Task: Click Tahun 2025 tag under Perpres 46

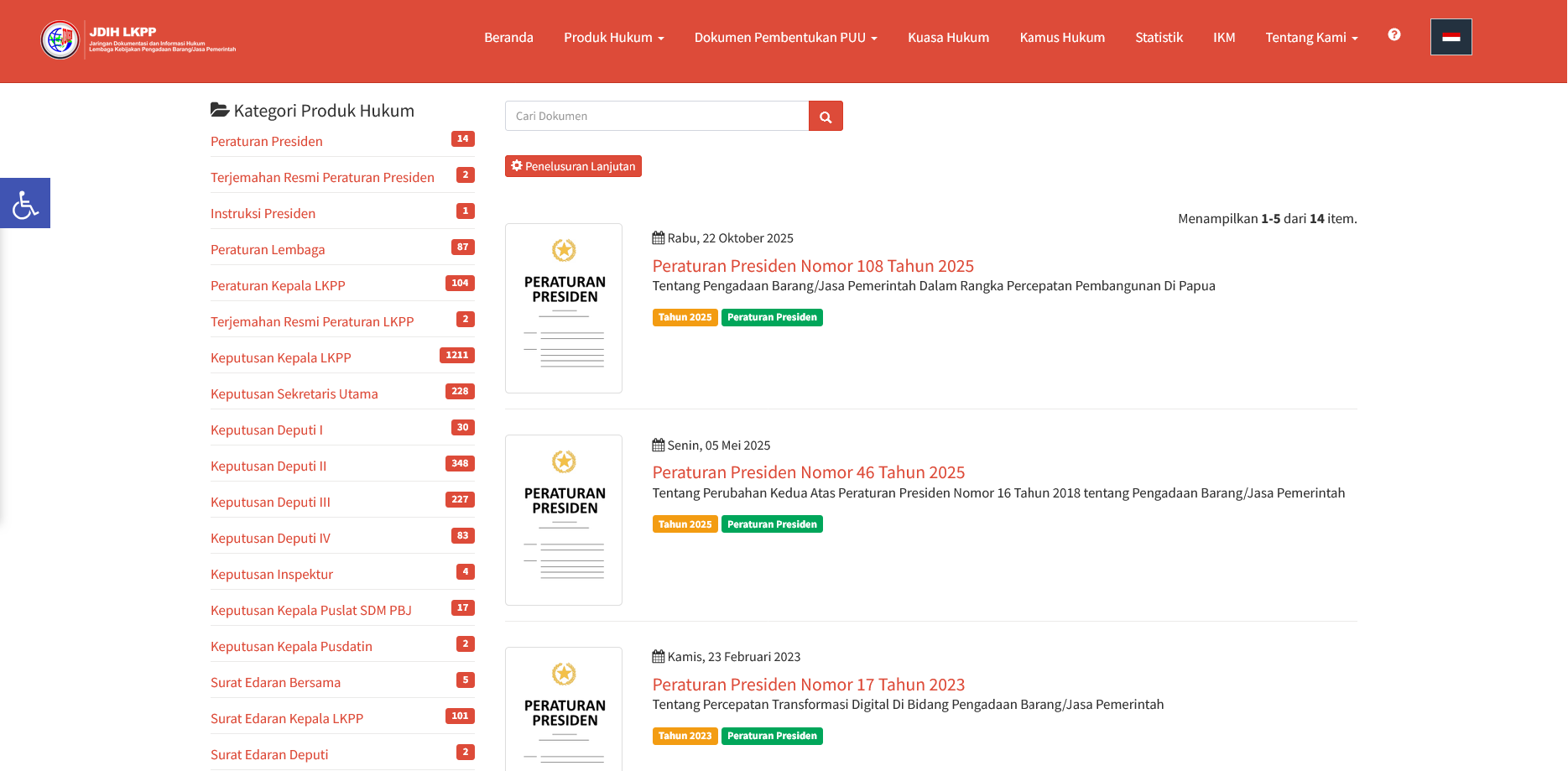Action: coord(685,524)
